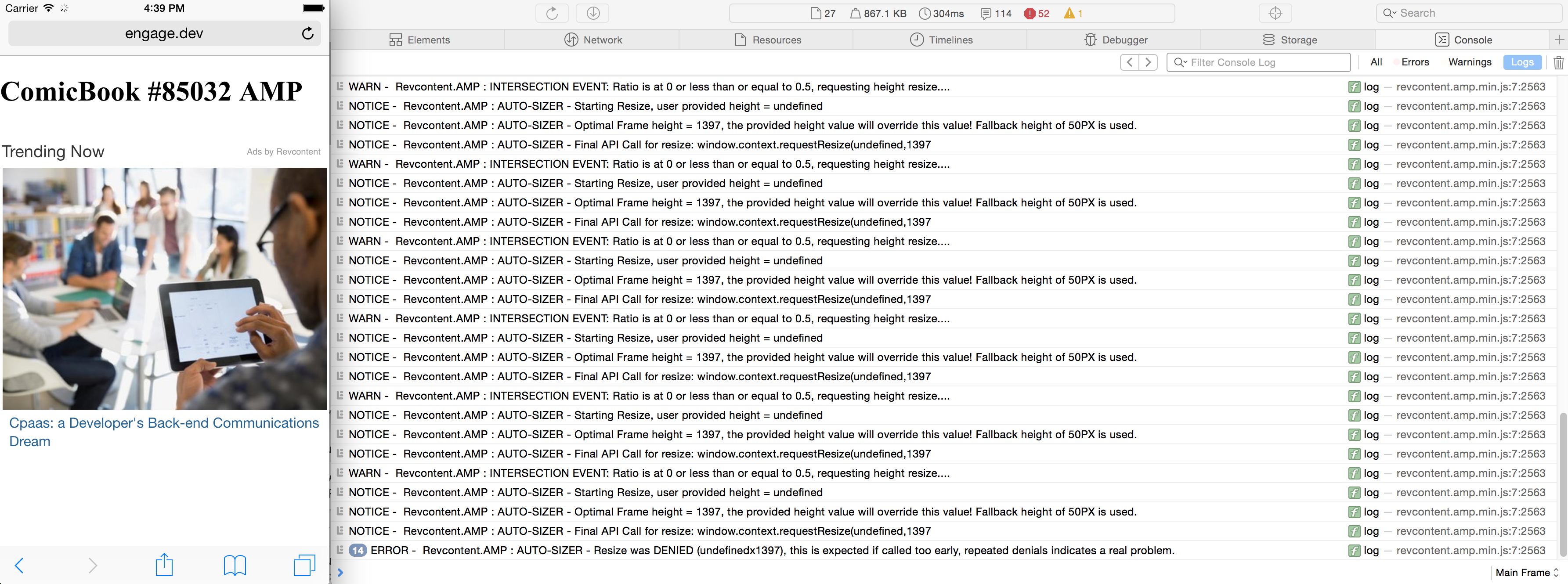1568x584 pixels.
Task: Expand the AUTO-SIZER Resize DENIED error message
Action: [340, 550]
